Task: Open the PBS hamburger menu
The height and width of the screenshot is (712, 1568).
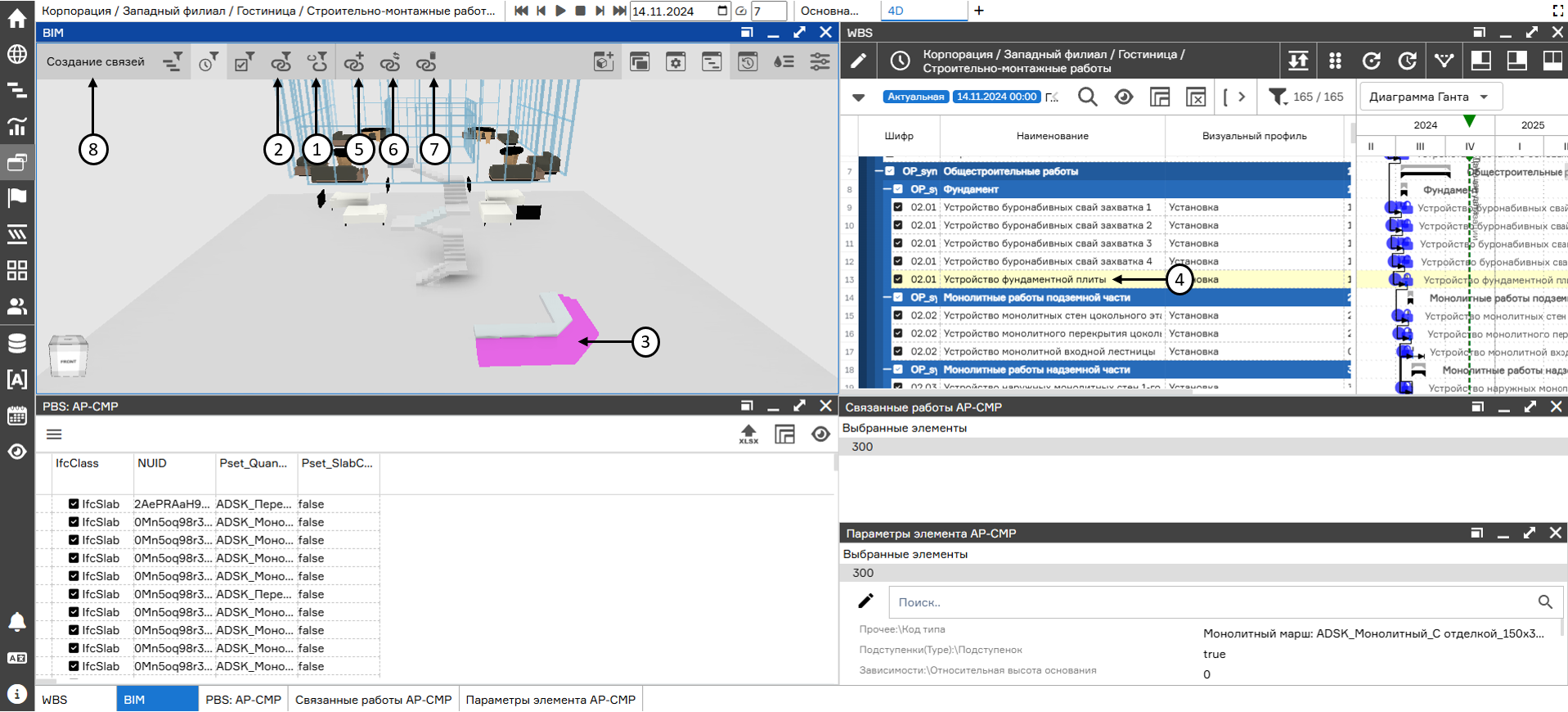Action: coord(54,435)
